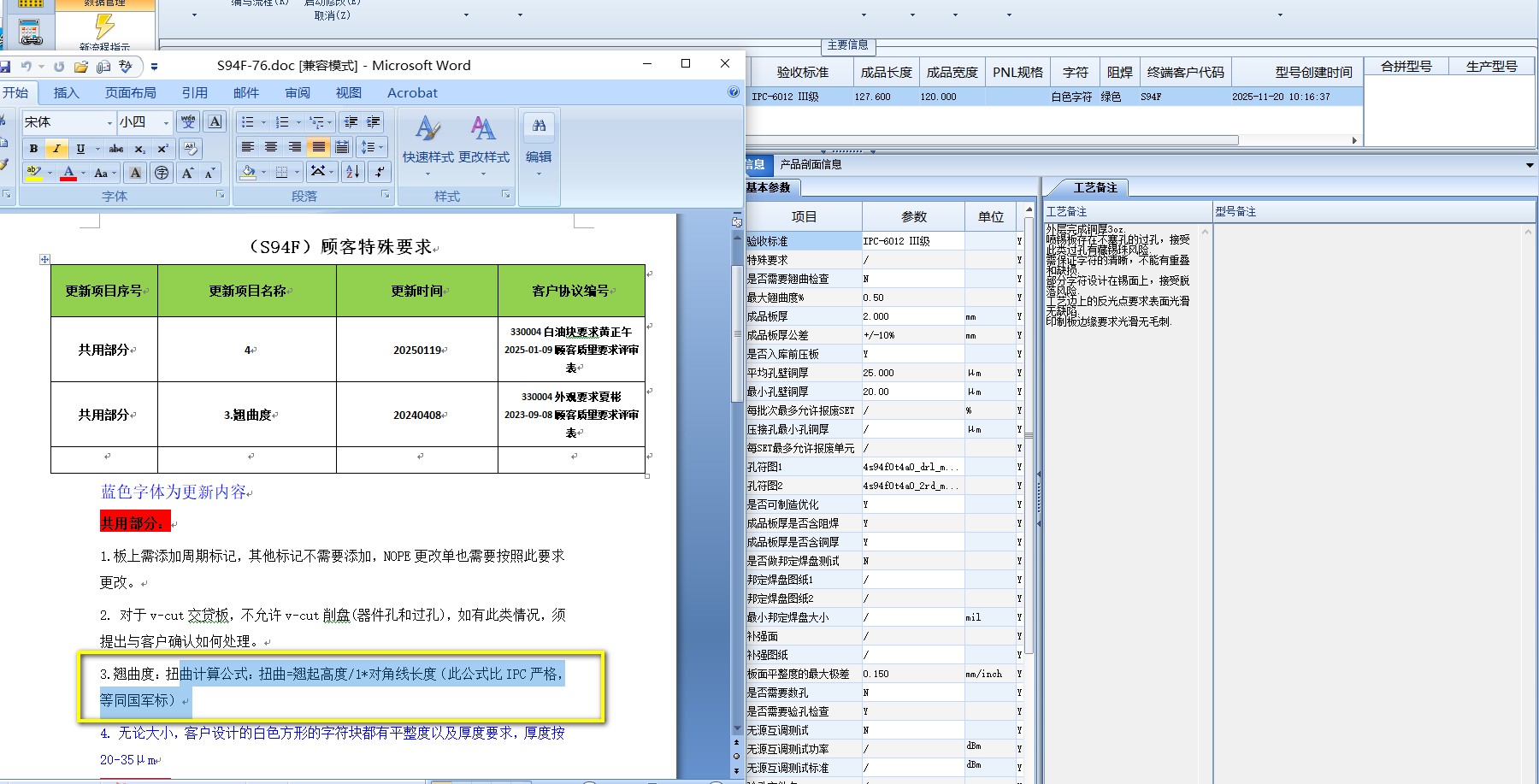Open a file via the folder icon

[x=81, y=66]
